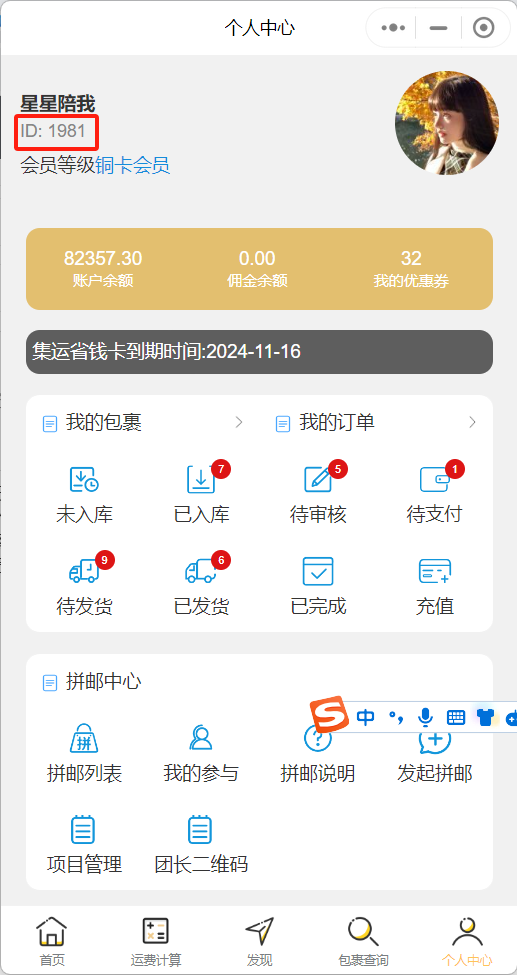
Task: Click the 铜卡会员 membership level link
Action: point(133,165)
